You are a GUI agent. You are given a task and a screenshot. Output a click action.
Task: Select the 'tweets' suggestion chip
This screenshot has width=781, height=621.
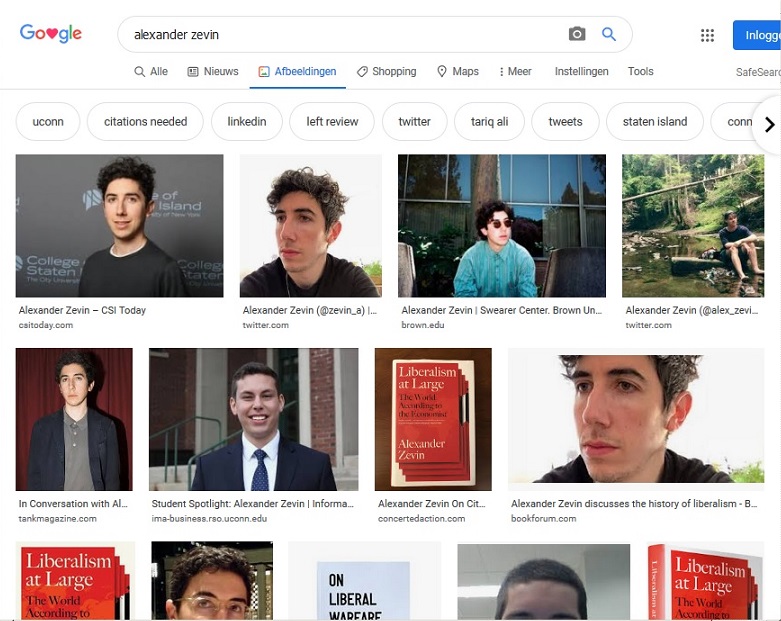pos(565,122)
